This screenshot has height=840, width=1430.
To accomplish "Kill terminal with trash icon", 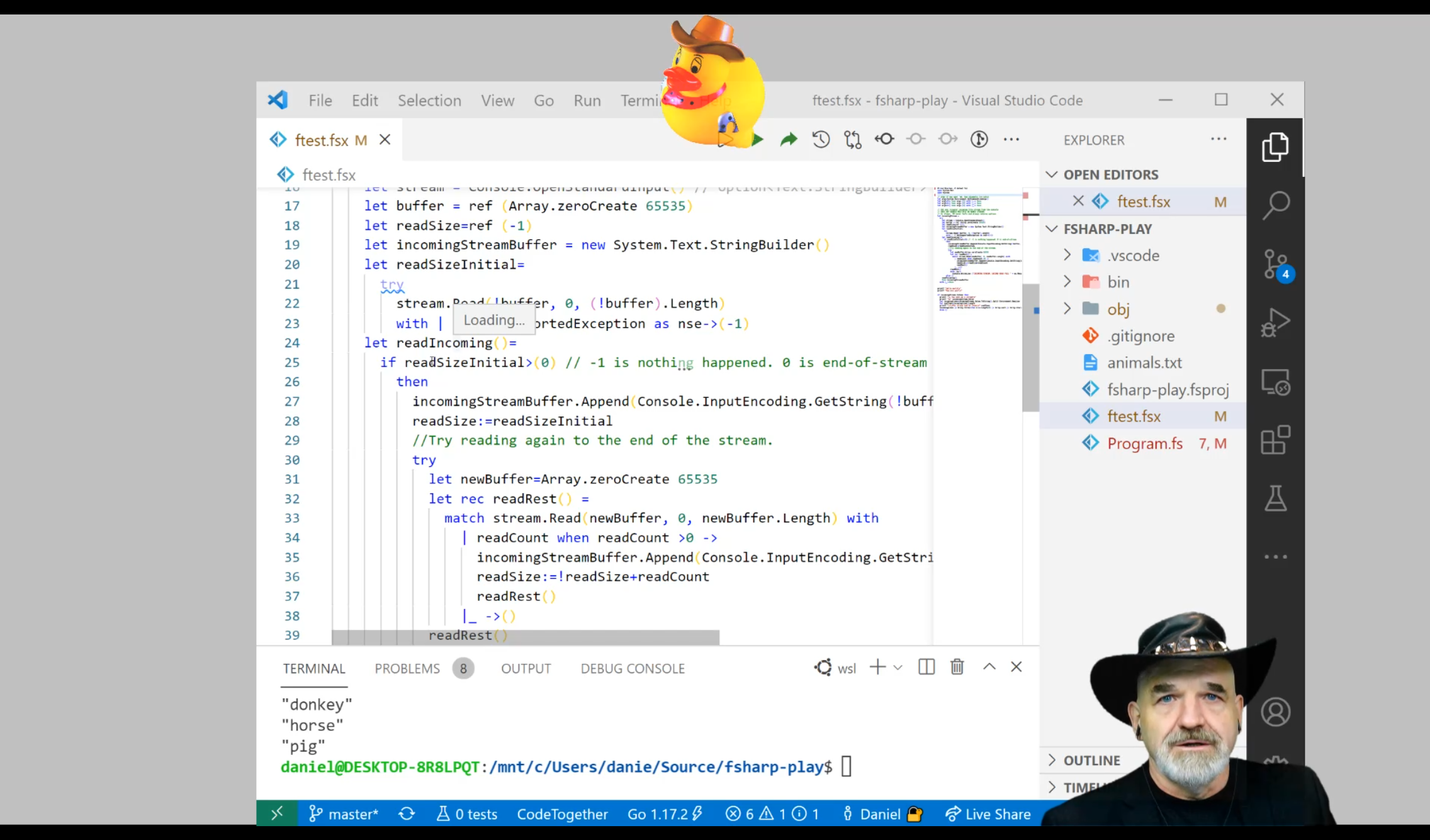I will click(x=957, y=667).
